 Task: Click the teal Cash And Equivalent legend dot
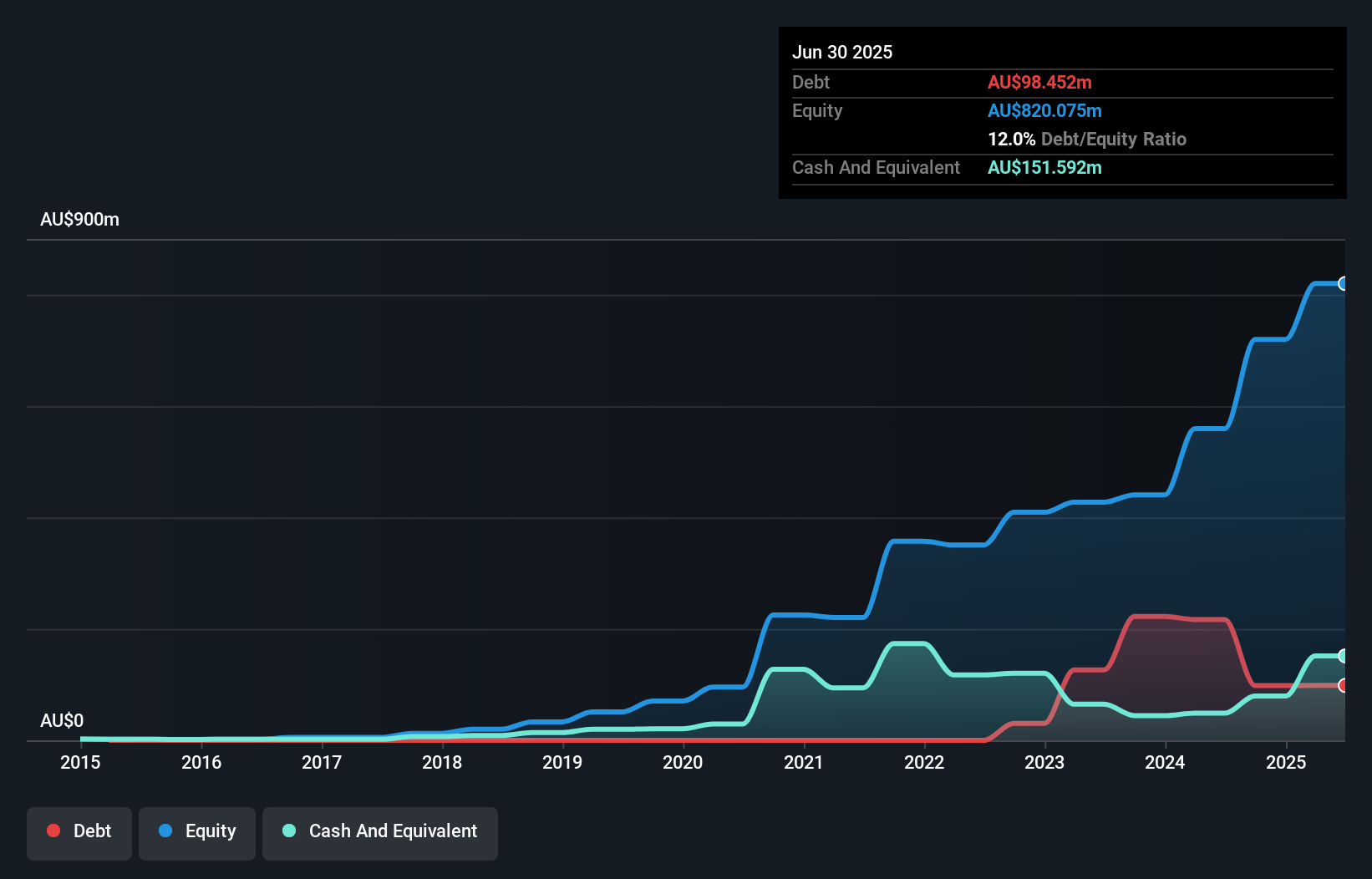(287, 831)
